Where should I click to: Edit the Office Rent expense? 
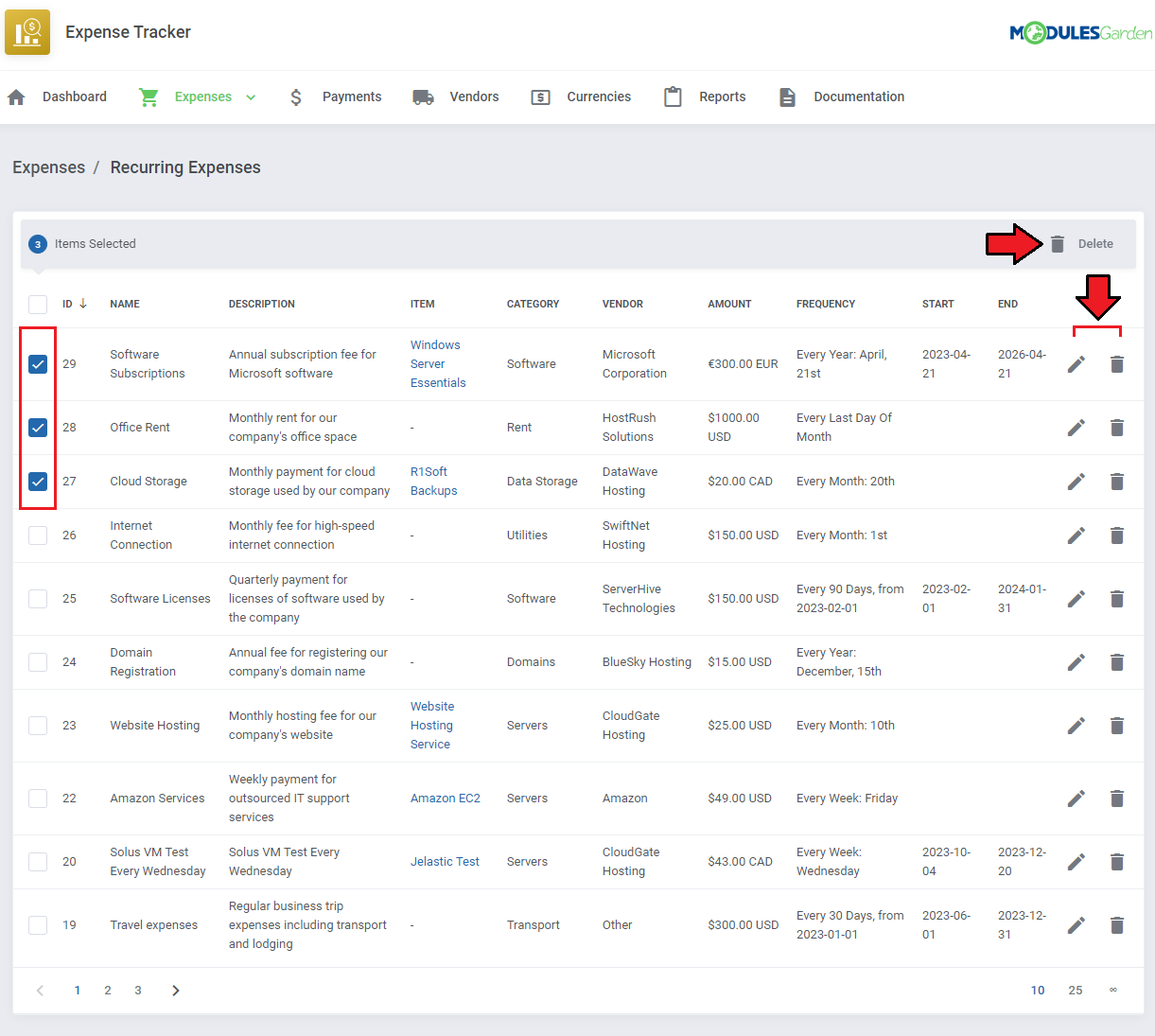pos(1076,428)
